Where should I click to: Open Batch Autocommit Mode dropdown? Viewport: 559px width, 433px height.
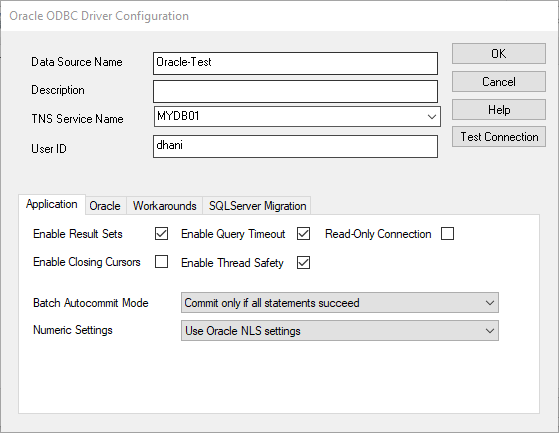[340, 303]
